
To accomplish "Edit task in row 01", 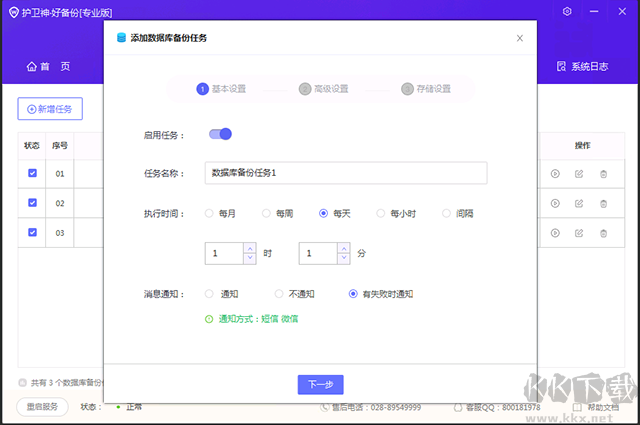I will coord(579,174).
